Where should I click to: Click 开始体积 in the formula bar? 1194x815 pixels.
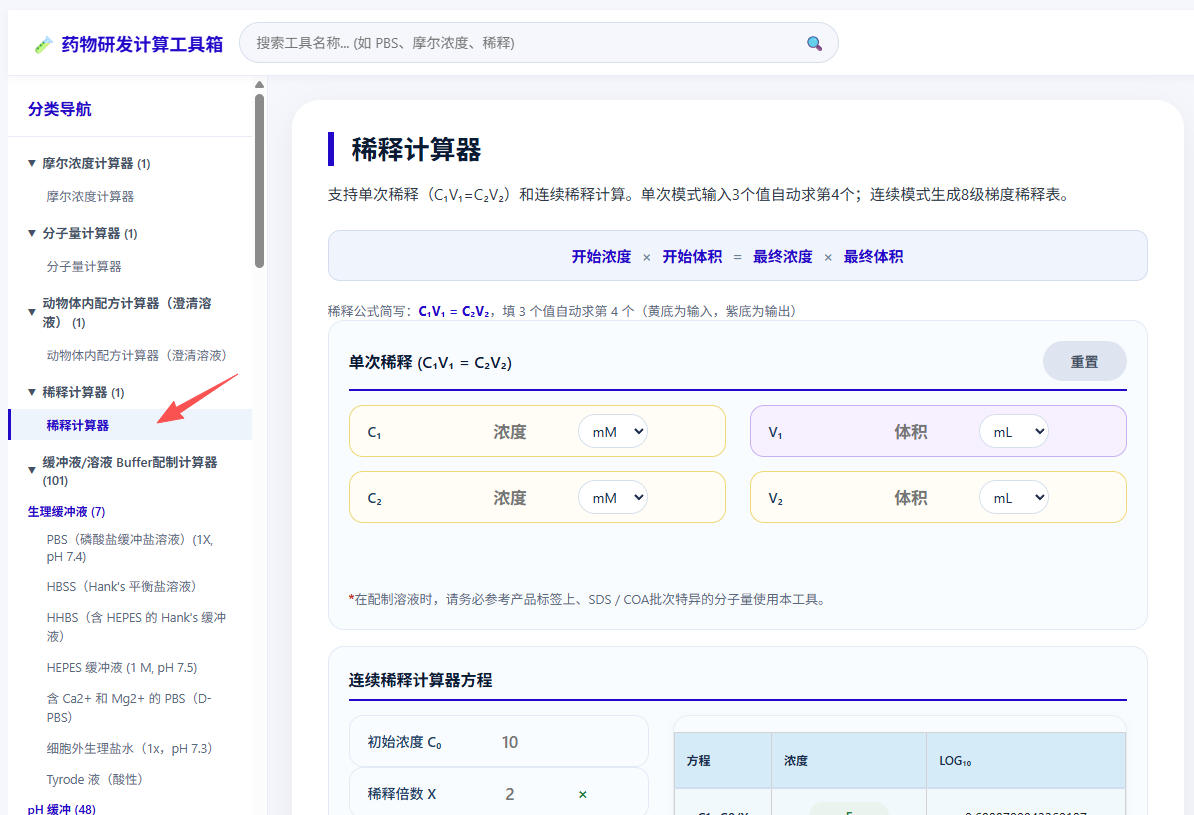coord(692,257)
